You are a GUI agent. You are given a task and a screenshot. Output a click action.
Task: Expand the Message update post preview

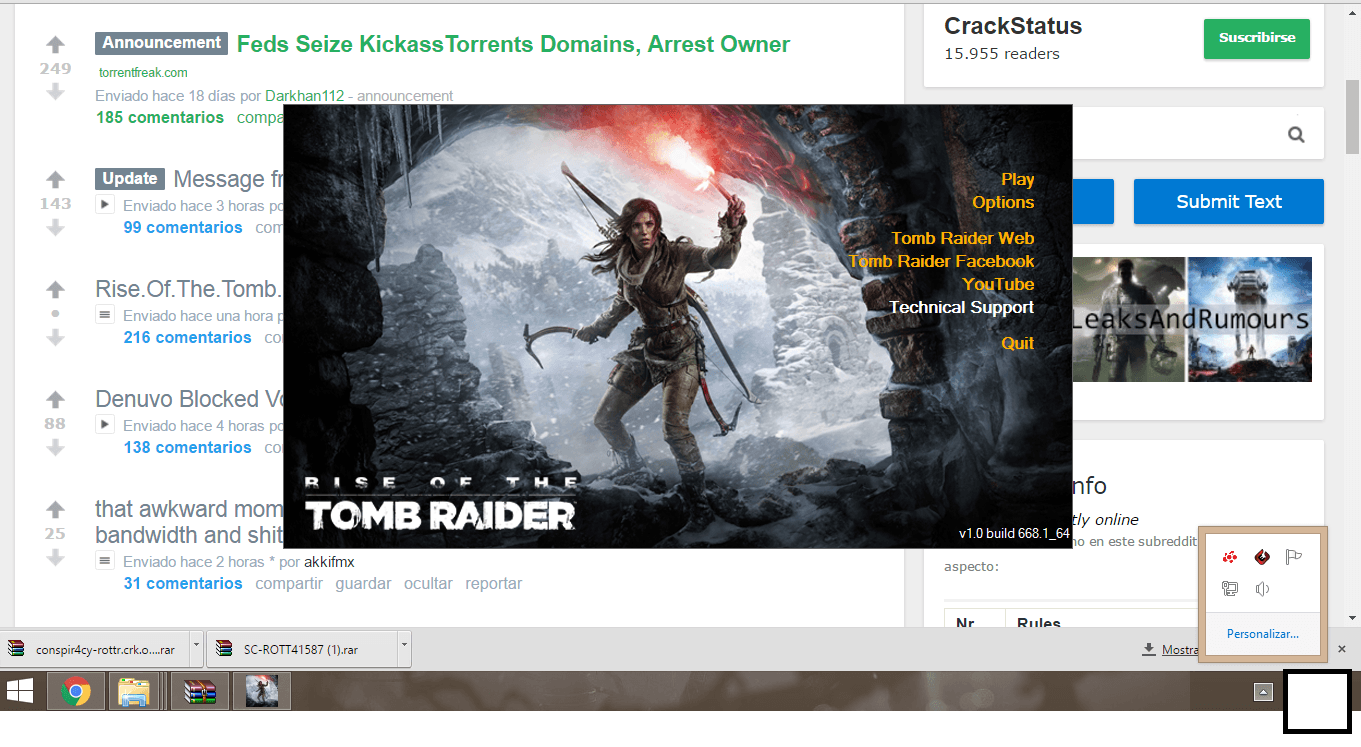[x=104, y=205]
